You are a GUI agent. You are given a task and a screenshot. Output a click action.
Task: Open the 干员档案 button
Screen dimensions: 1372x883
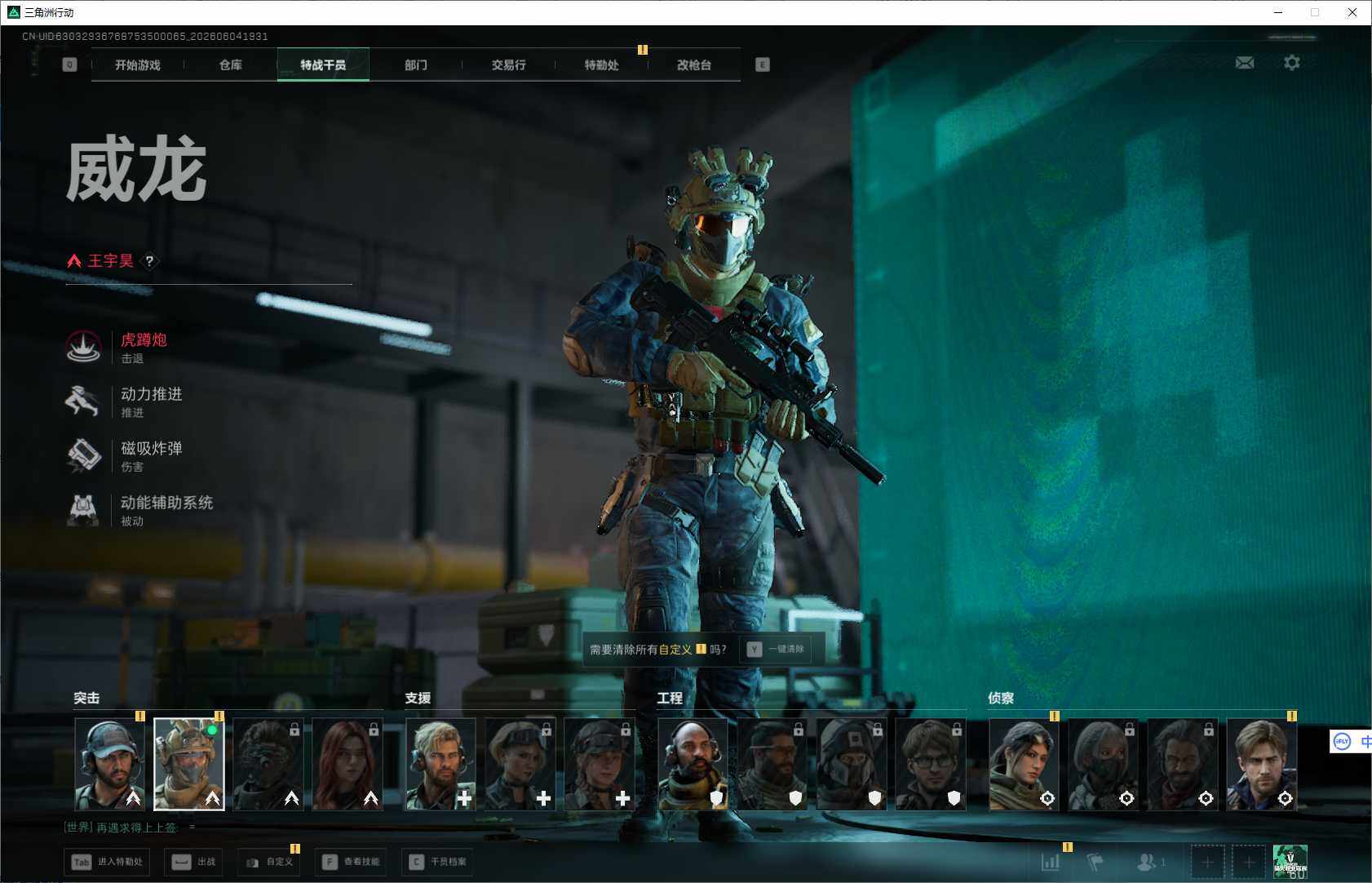point(437,862)
